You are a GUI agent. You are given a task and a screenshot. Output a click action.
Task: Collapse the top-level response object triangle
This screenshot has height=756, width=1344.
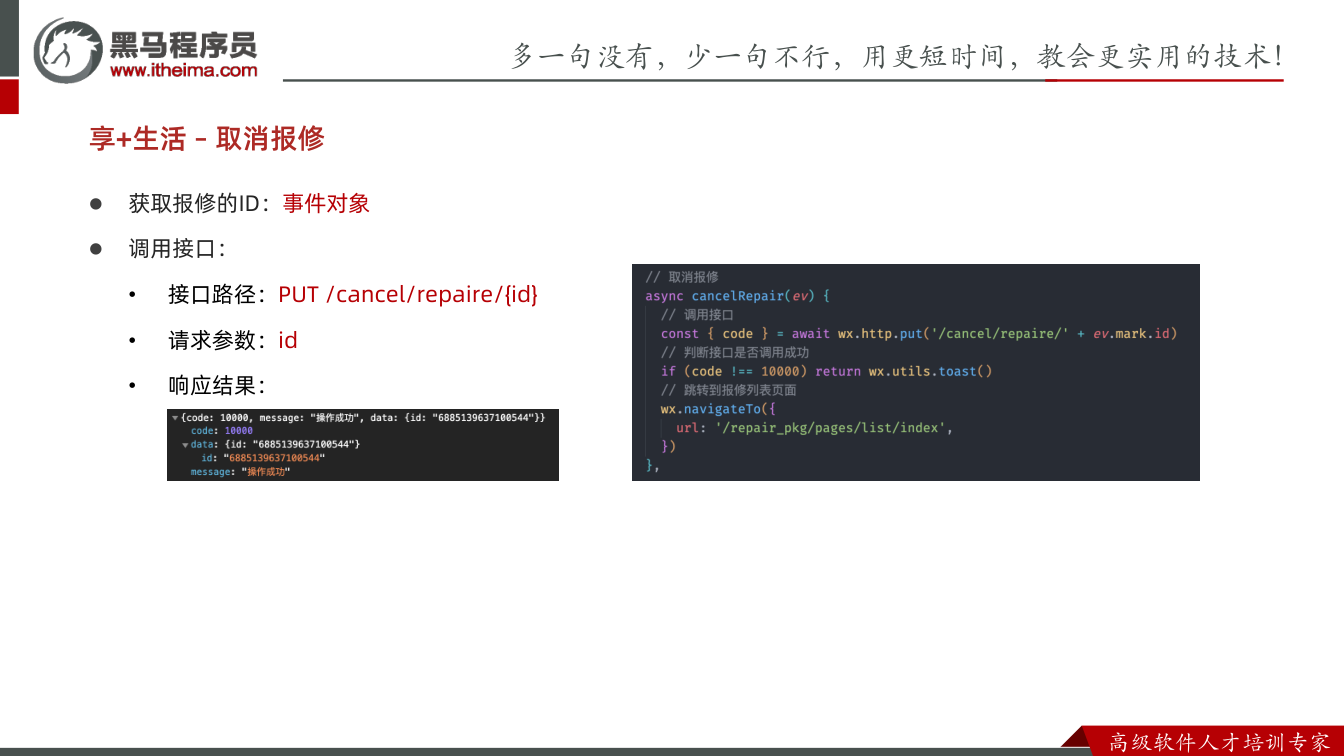point(175,417)
